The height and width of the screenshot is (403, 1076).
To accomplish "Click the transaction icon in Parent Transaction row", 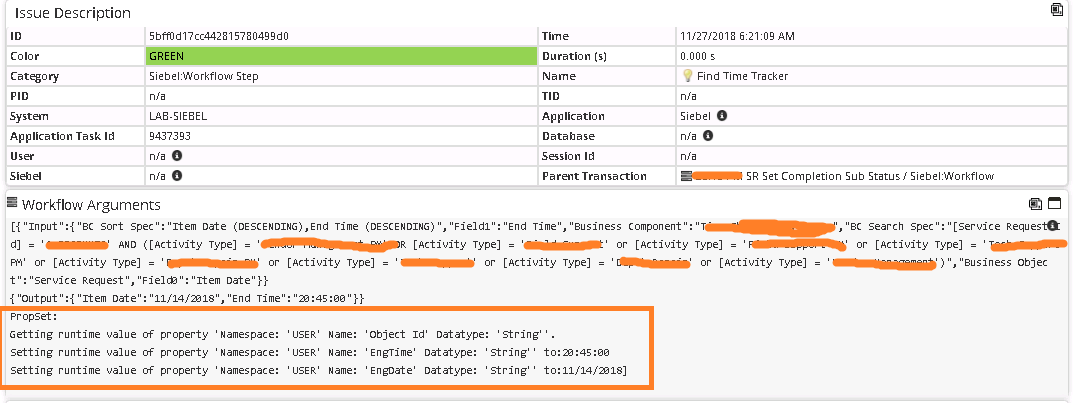I will pyautogui.click(x=686, y=176).
